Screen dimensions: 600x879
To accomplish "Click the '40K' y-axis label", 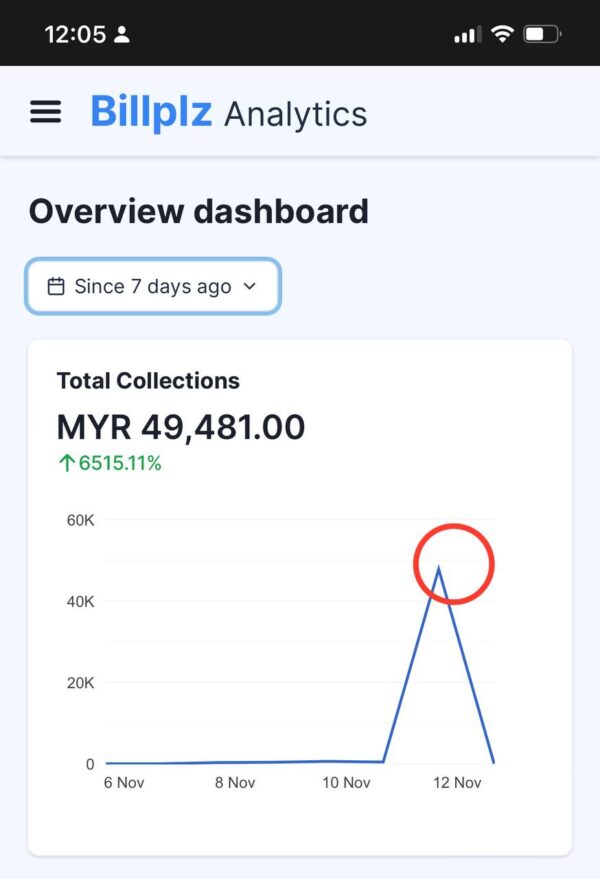I will pyautogui.click(x=80, y=602).
